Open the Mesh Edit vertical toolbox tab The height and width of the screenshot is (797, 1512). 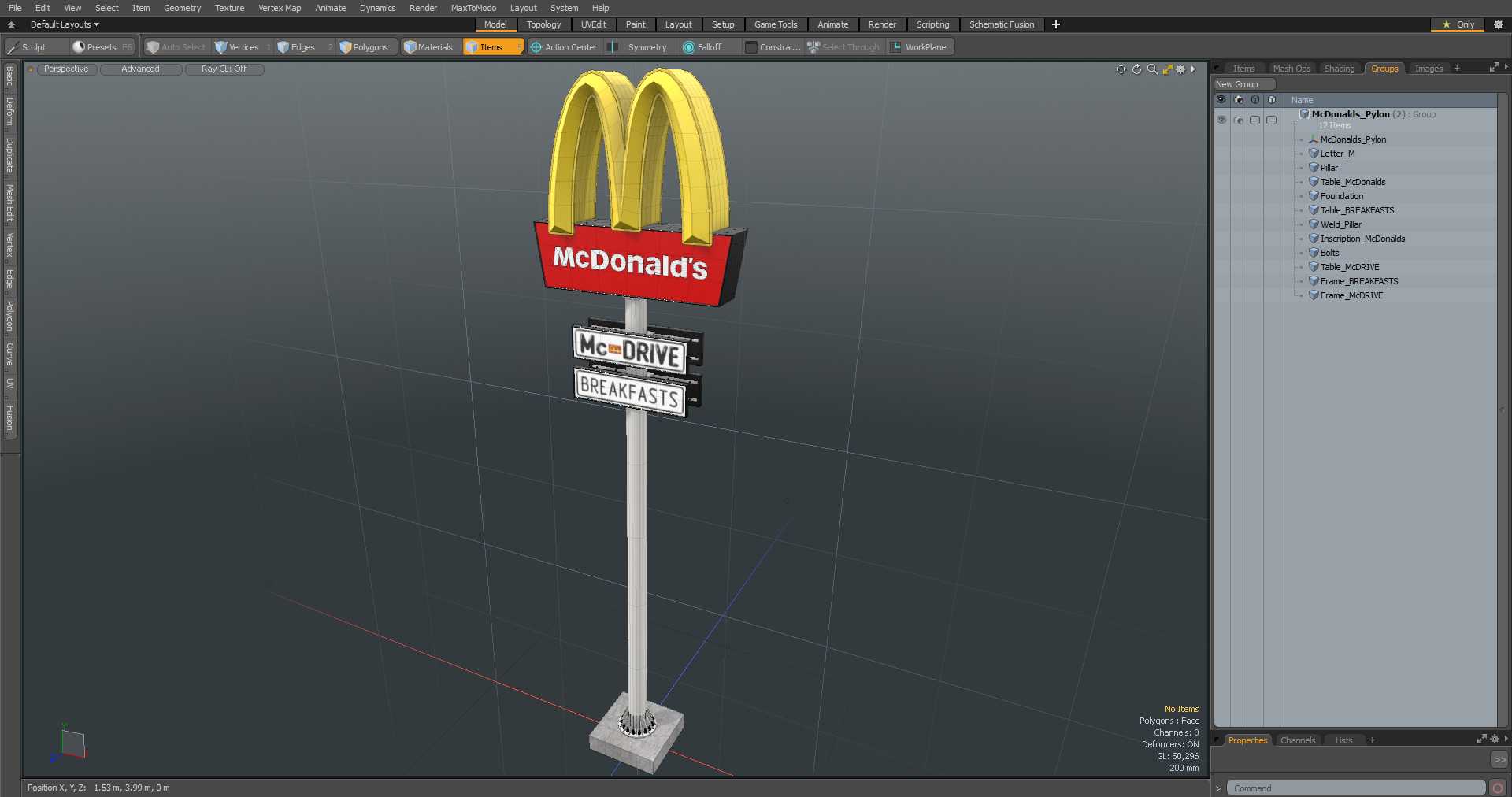click(x=9, y=203)
